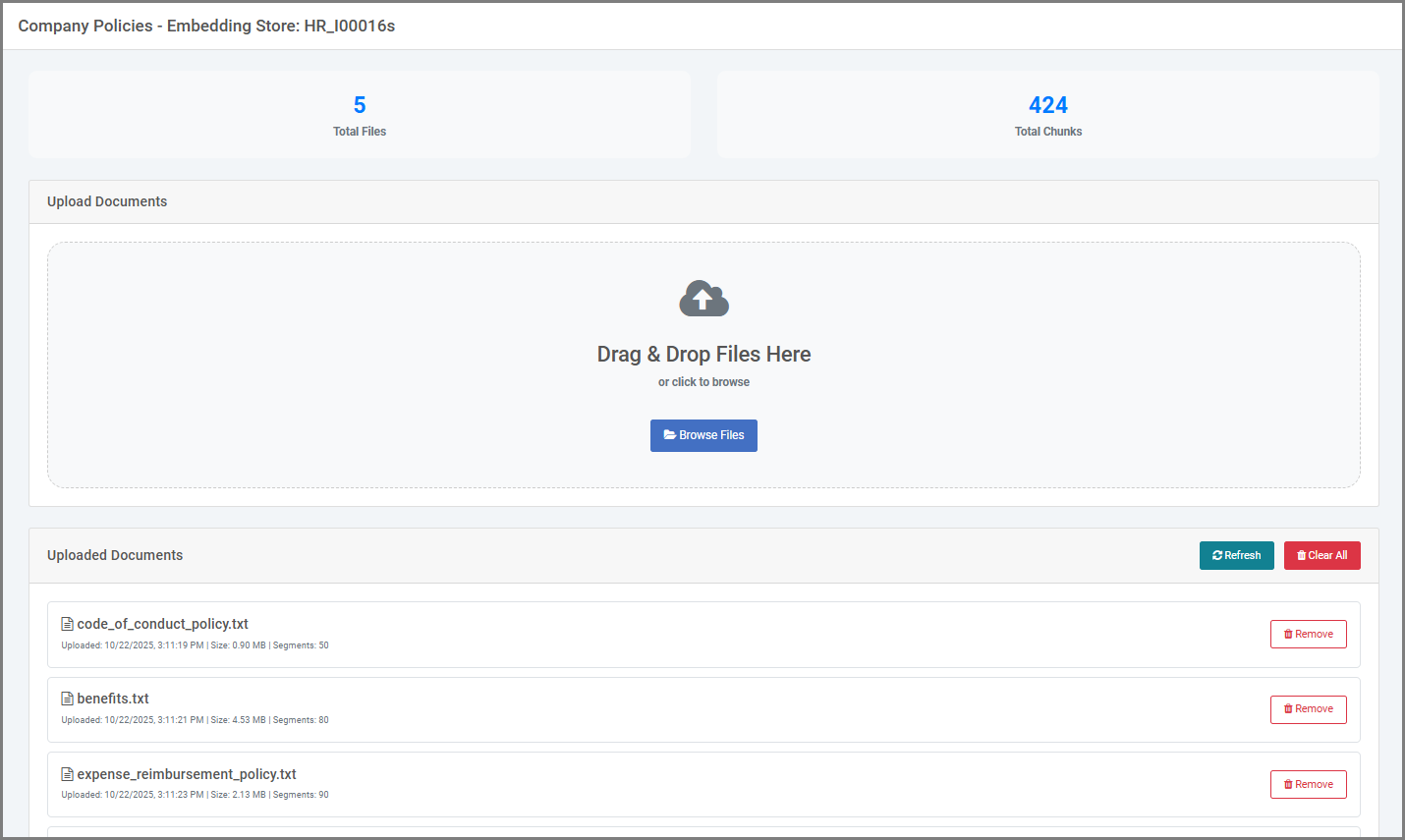Click the Clear All button

pos(1321,555)
